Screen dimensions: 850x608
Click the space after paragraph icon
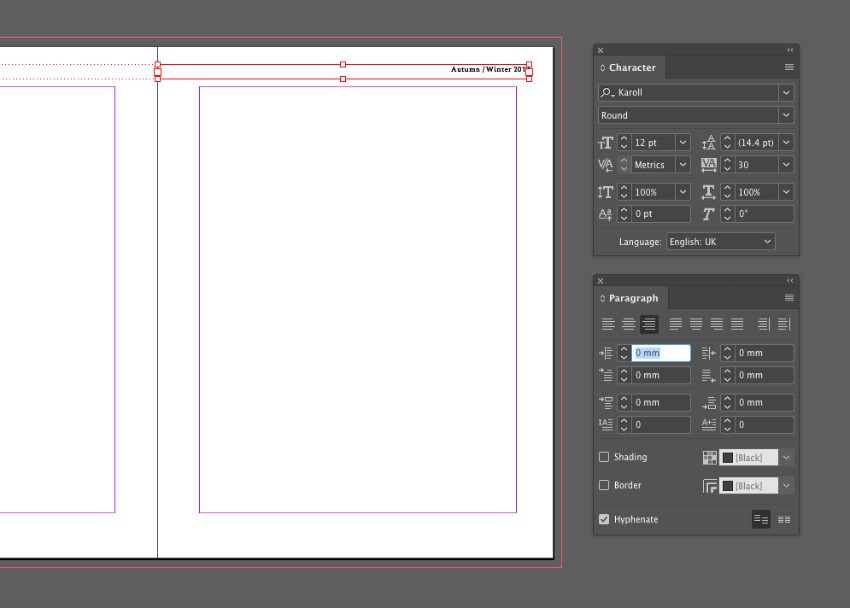[709, 403]
